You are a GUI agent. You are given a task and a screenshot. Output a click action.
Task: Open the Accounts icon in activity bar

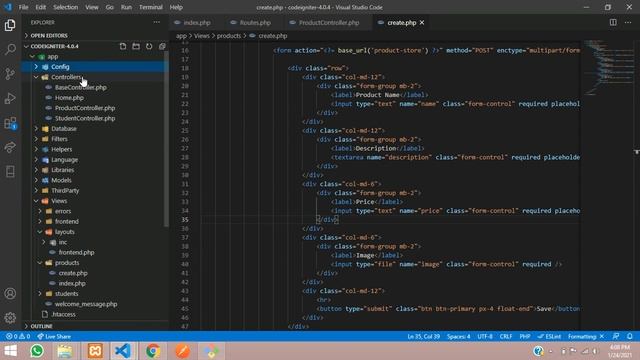pos(10,293)
